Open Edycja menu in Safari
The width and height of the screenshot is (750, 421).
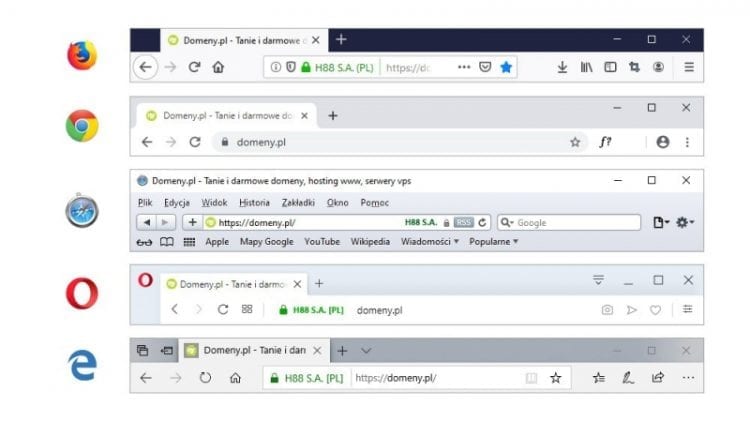pos(177,203)
